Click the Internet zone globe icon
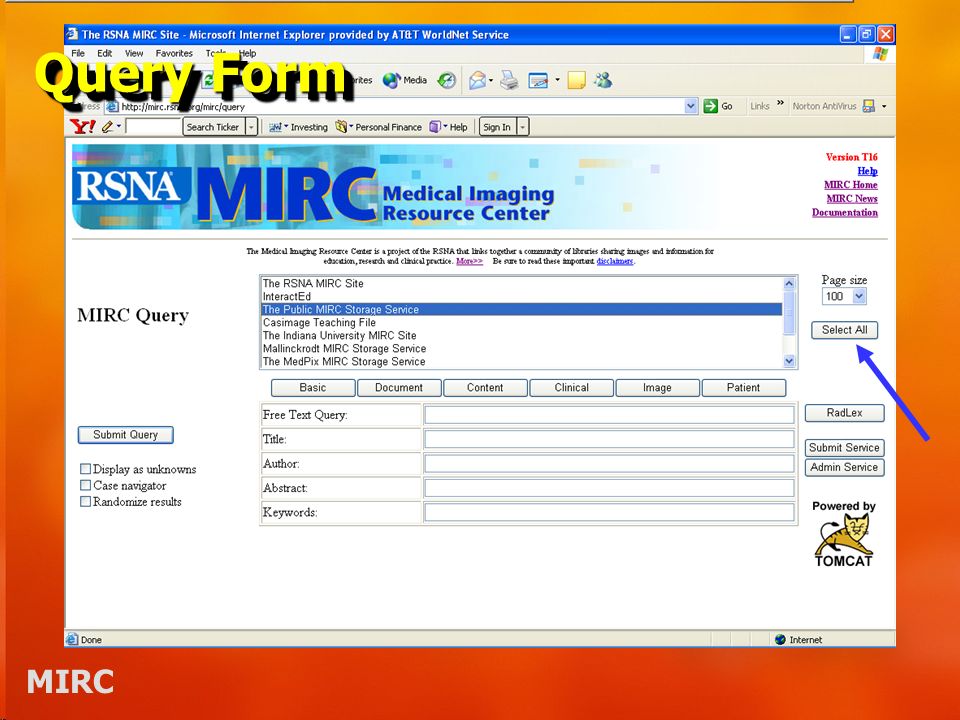 (x=780, y=639)
